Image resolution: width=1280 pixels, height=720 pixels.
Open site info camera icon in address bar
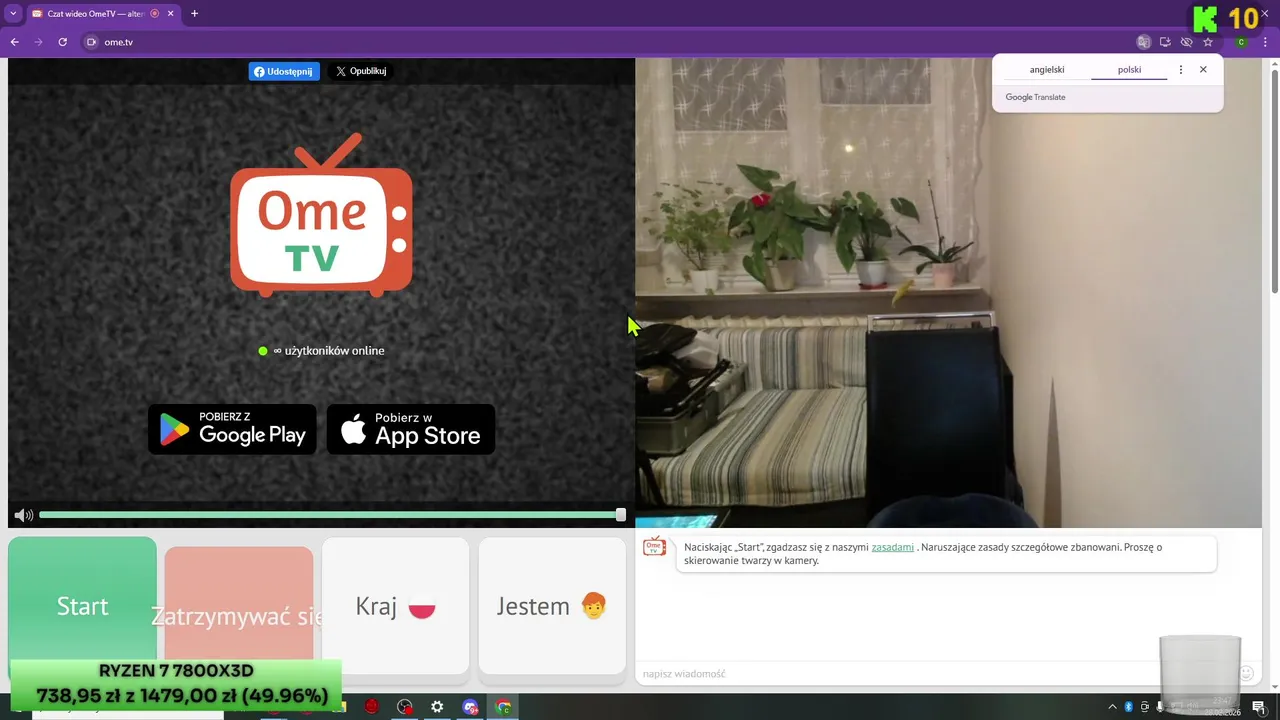pyautogui.click(x=92, y=42)
